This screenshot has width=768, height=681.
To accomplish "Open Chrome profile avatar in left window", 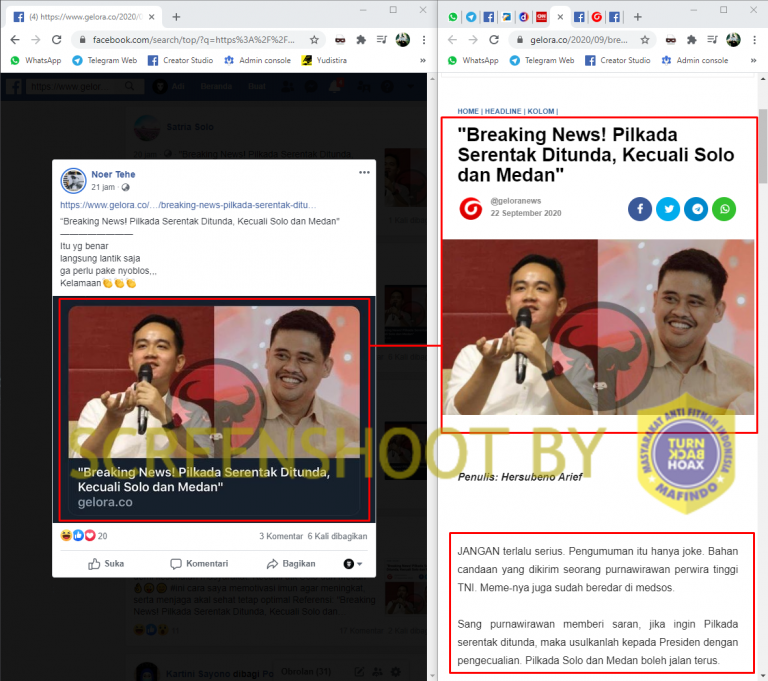I will pyautogui.click(x=403, y=40).
